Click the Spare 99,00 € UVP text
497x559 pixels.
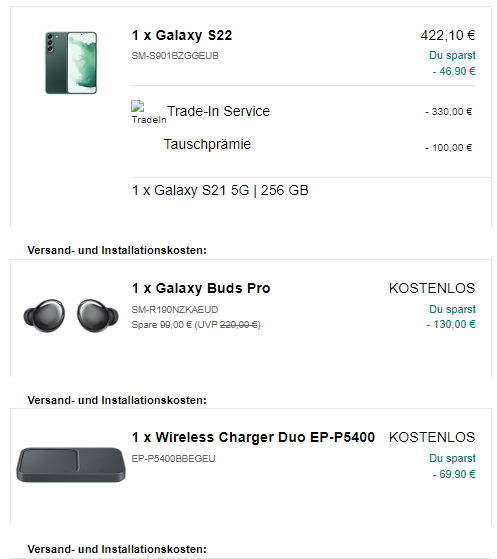click(196, 325)
